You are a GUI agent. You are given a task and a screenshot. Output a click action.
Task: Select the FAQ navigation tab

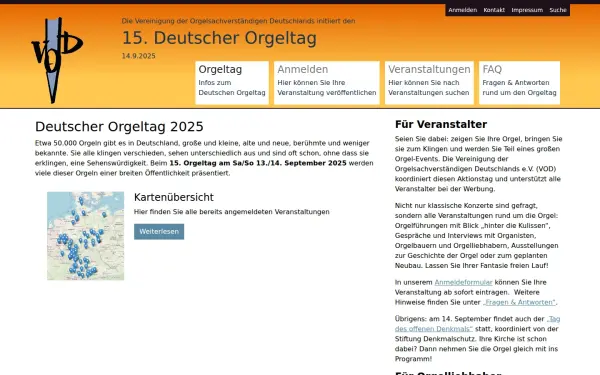coord(519,83)
